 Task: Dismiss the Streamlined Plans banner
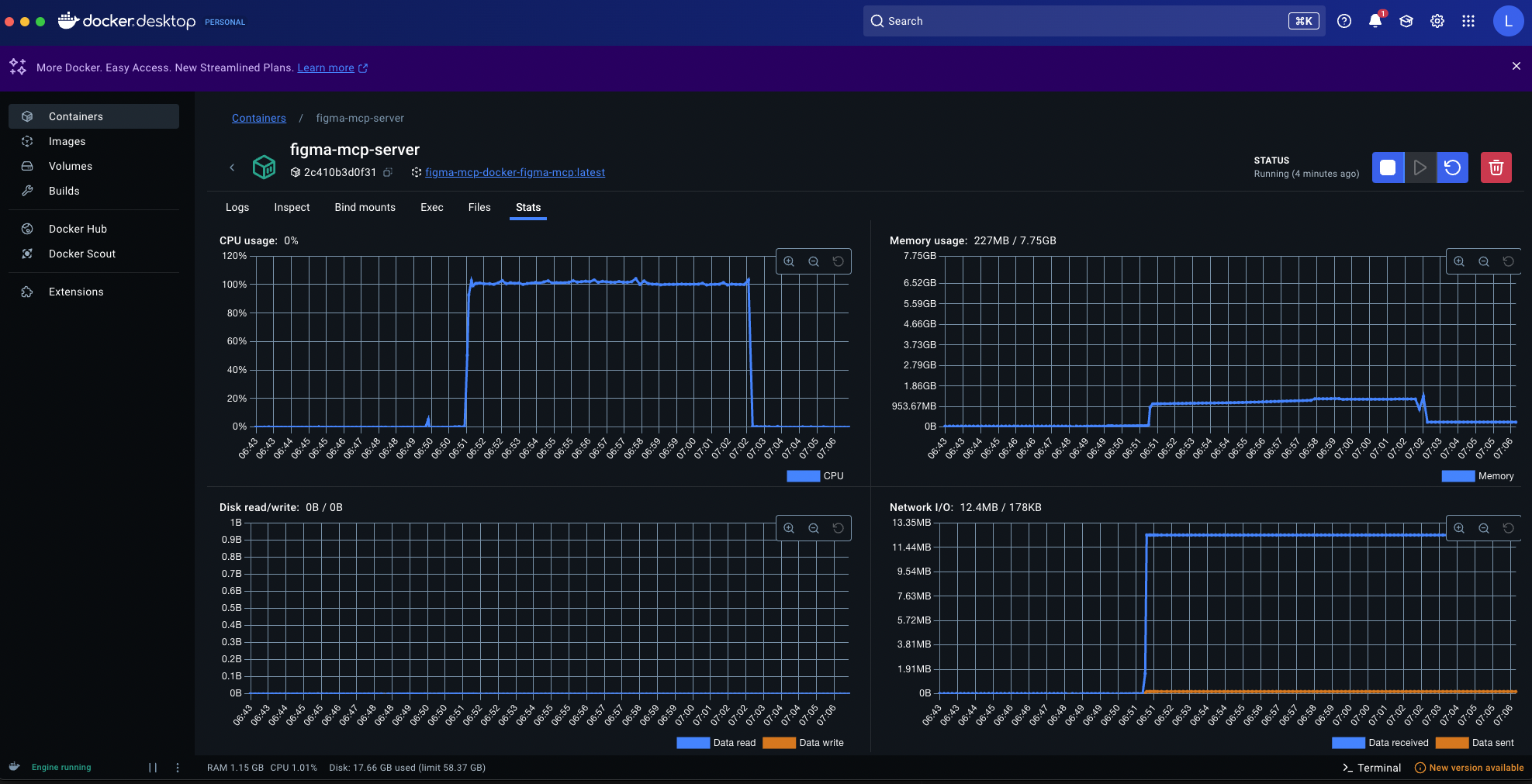1516,67
